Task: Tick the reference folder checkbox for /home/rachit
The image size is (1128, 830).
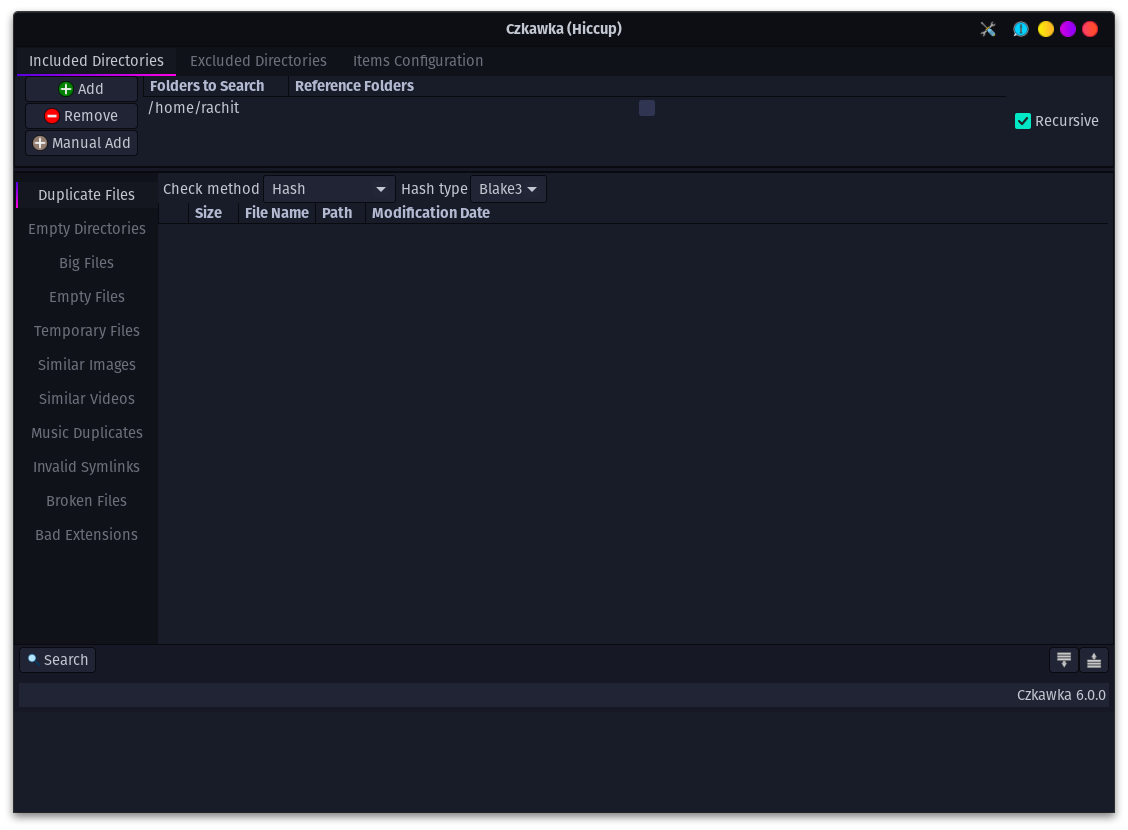Action: point(646,107)
